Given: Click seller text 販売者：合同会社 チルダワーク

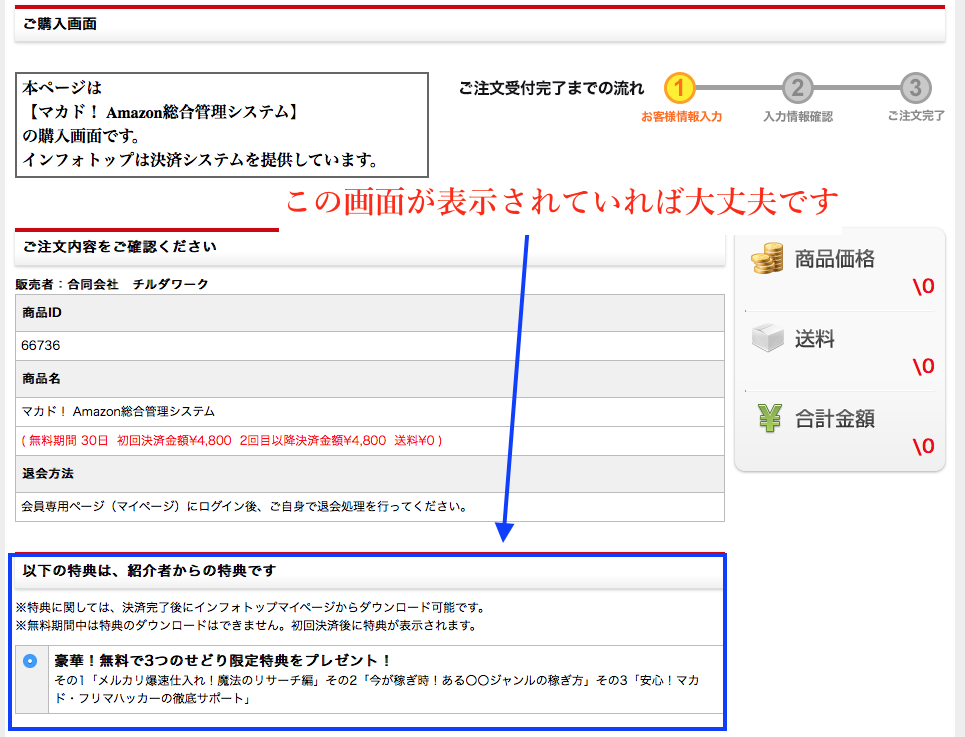Looking at the screenshot, I should click(x=112, y=284).
